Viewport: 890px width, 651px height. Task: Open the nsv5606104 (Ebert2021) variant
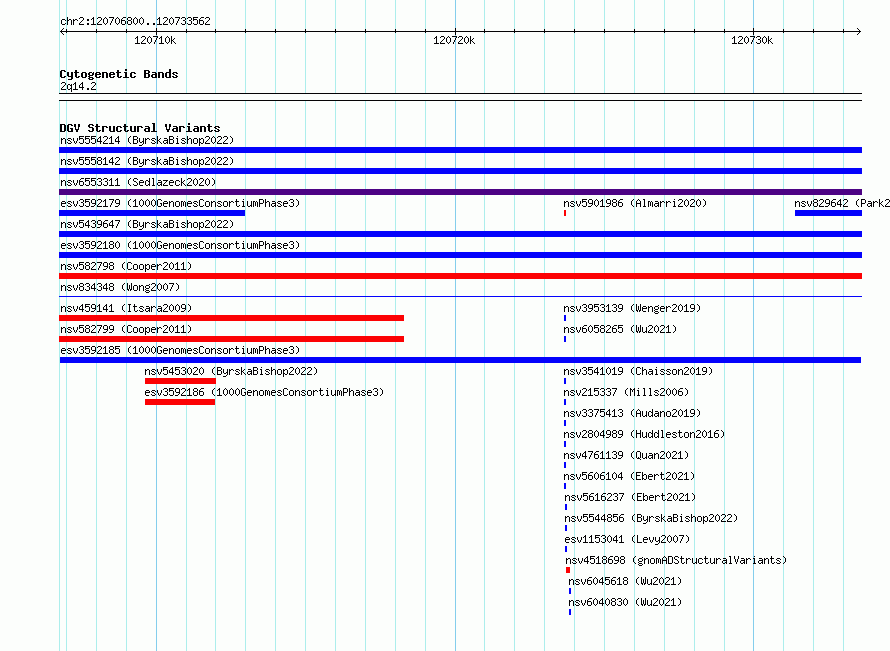[629, 476]
